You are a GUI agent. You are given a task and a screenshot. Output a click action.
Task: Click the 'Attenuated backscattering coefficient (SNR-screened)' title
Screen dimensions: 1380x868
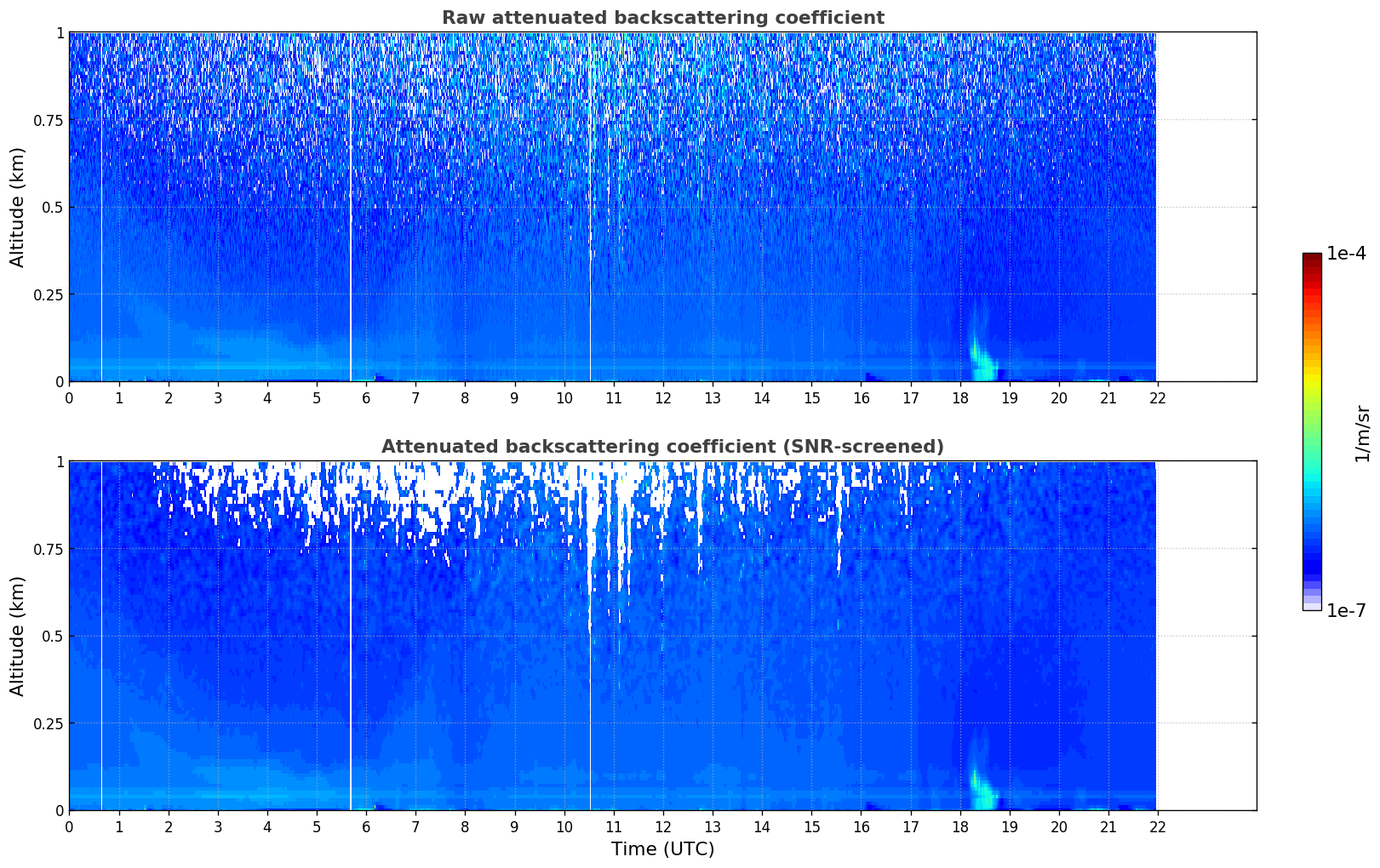coord(662,447)
